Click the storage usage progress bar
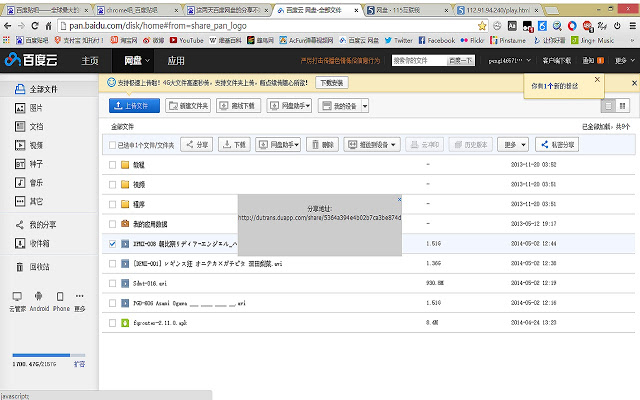Viewport: 640px width, 400px height. [x=49, y=355]
